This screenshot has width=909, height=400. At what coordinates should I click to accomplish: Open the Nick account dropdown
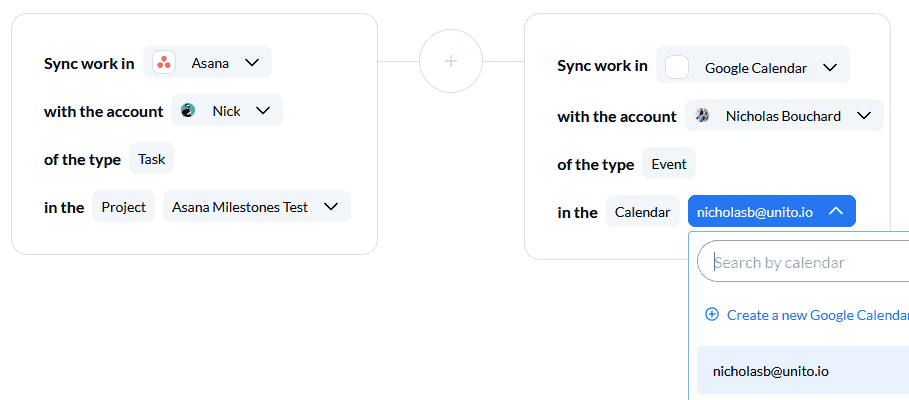point(227,110)
